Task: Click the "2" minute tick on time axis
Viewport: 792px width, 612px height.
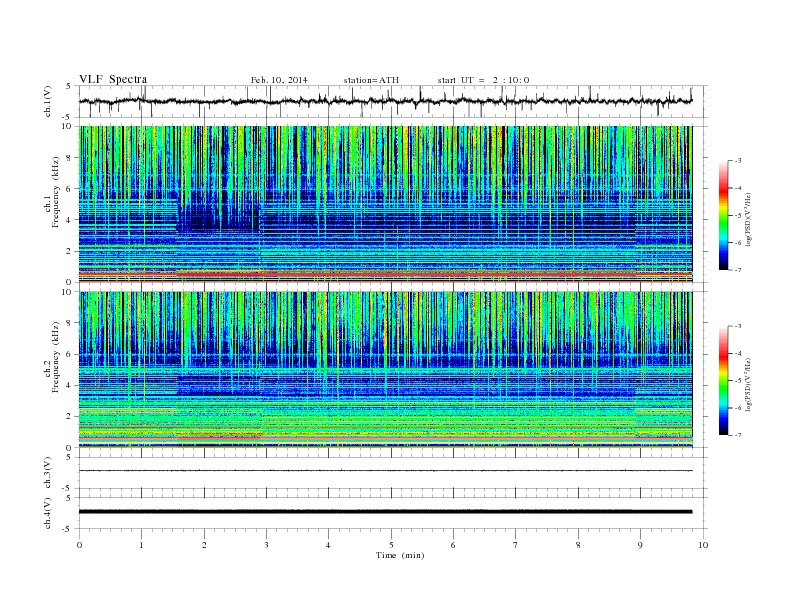Action: click(204, 545)
